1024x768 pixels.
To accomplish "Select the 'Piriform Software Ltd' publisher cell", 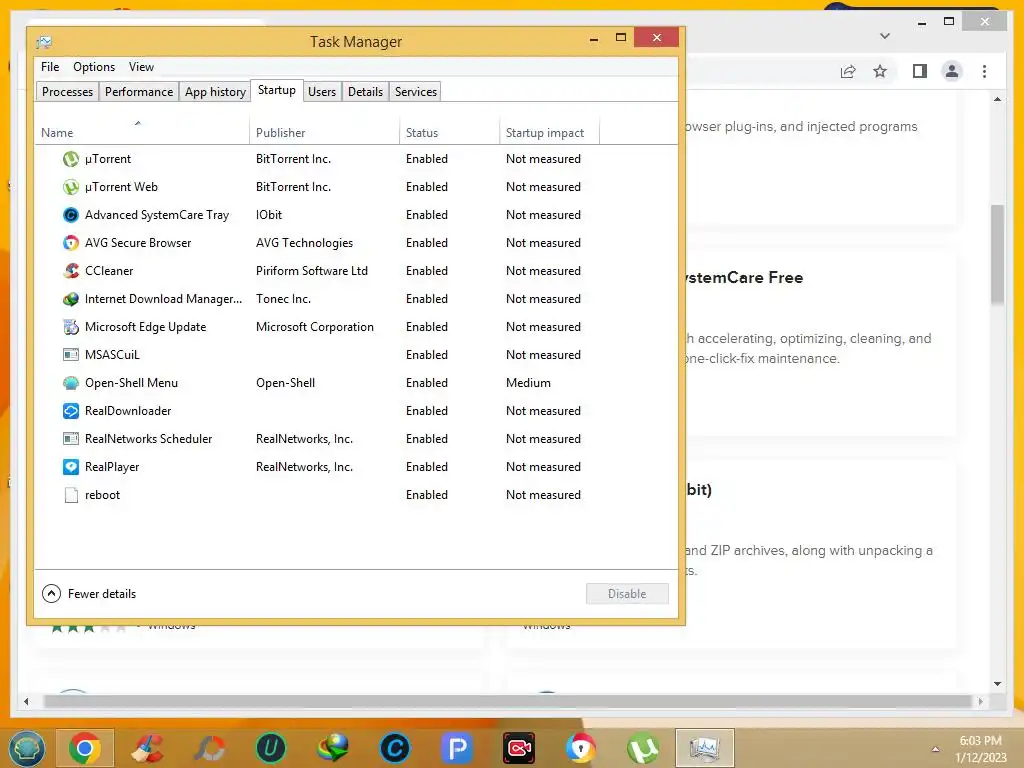I will pos(312,271).
